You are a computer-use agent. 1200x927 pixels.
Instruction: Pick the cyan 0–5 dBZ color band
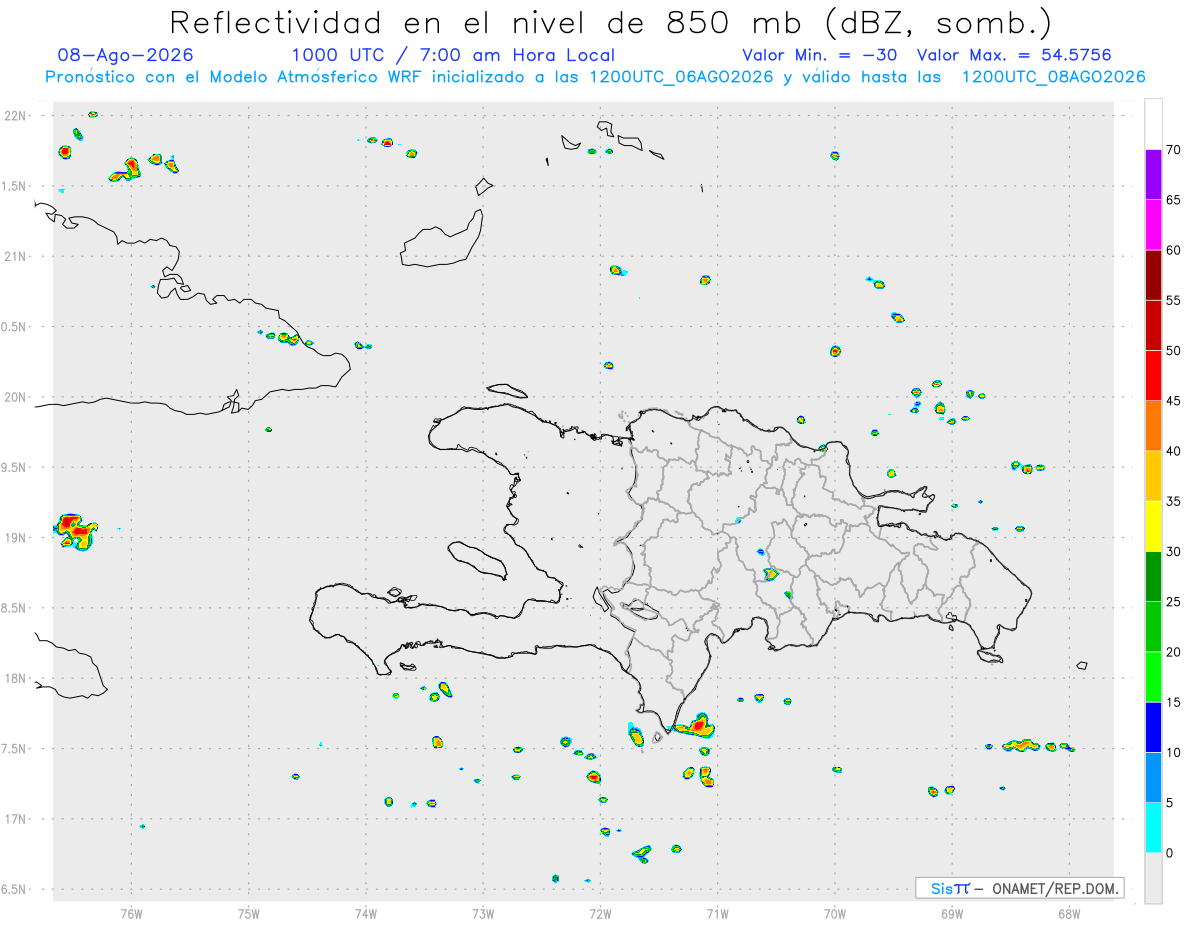click(x=1153, y=827)
